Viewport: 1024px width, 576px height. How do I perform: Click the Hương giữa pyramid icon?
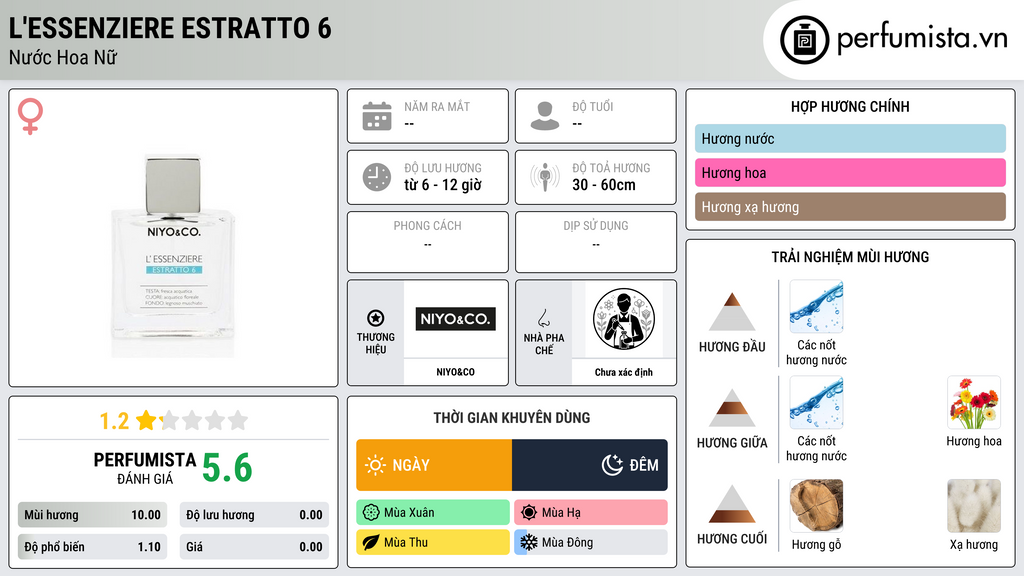coord(731,408)
